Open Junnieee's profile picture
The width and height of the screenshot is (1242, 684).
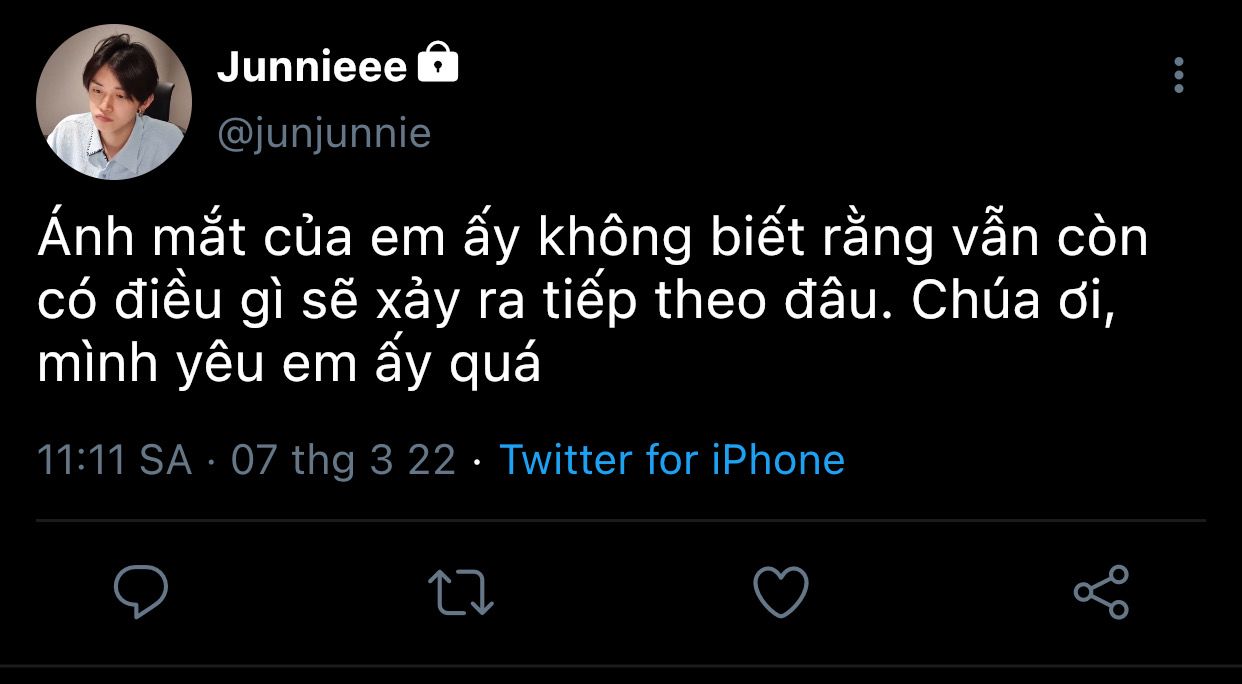(x=113, y=102)
